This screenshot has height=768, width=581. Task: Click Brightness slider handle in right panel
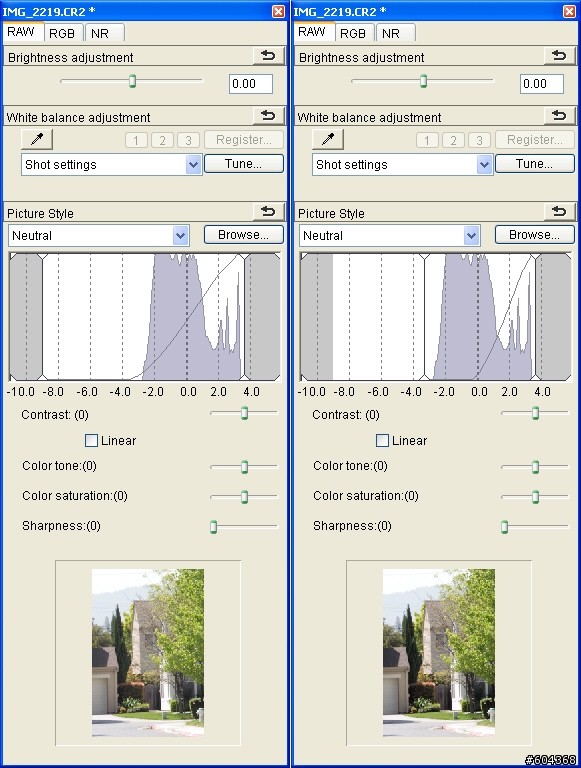(x=423, y=81)
